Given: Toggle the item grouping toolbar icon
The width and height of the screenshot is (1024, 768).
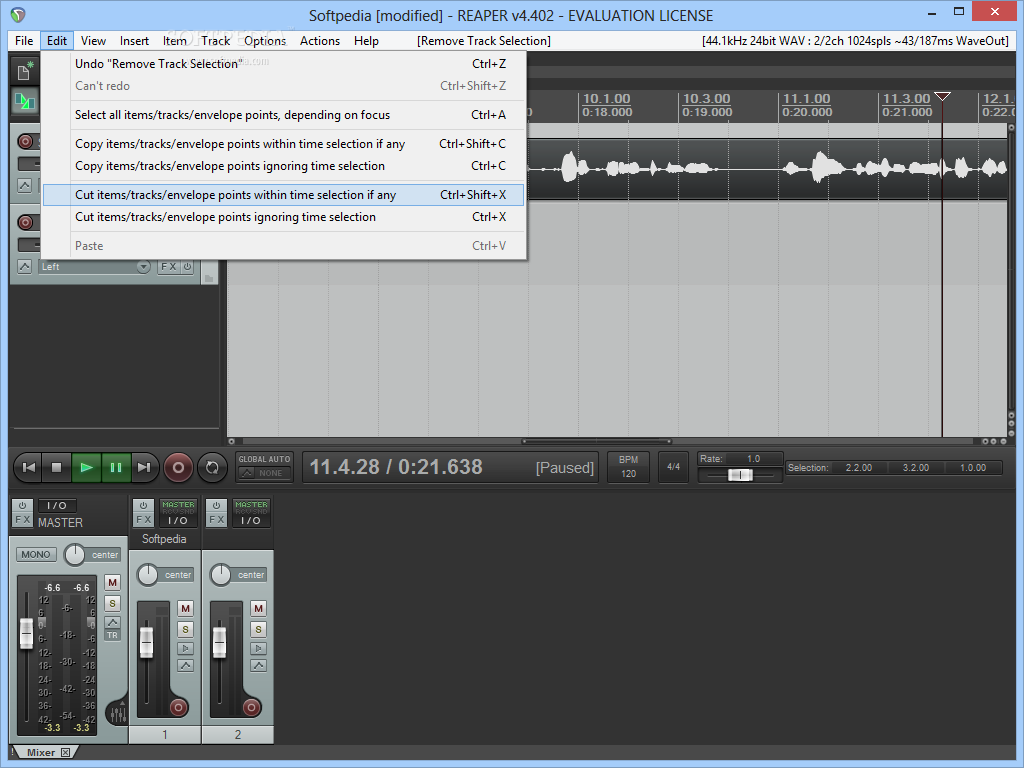Looking at the screenshot, I should point(24,102).
